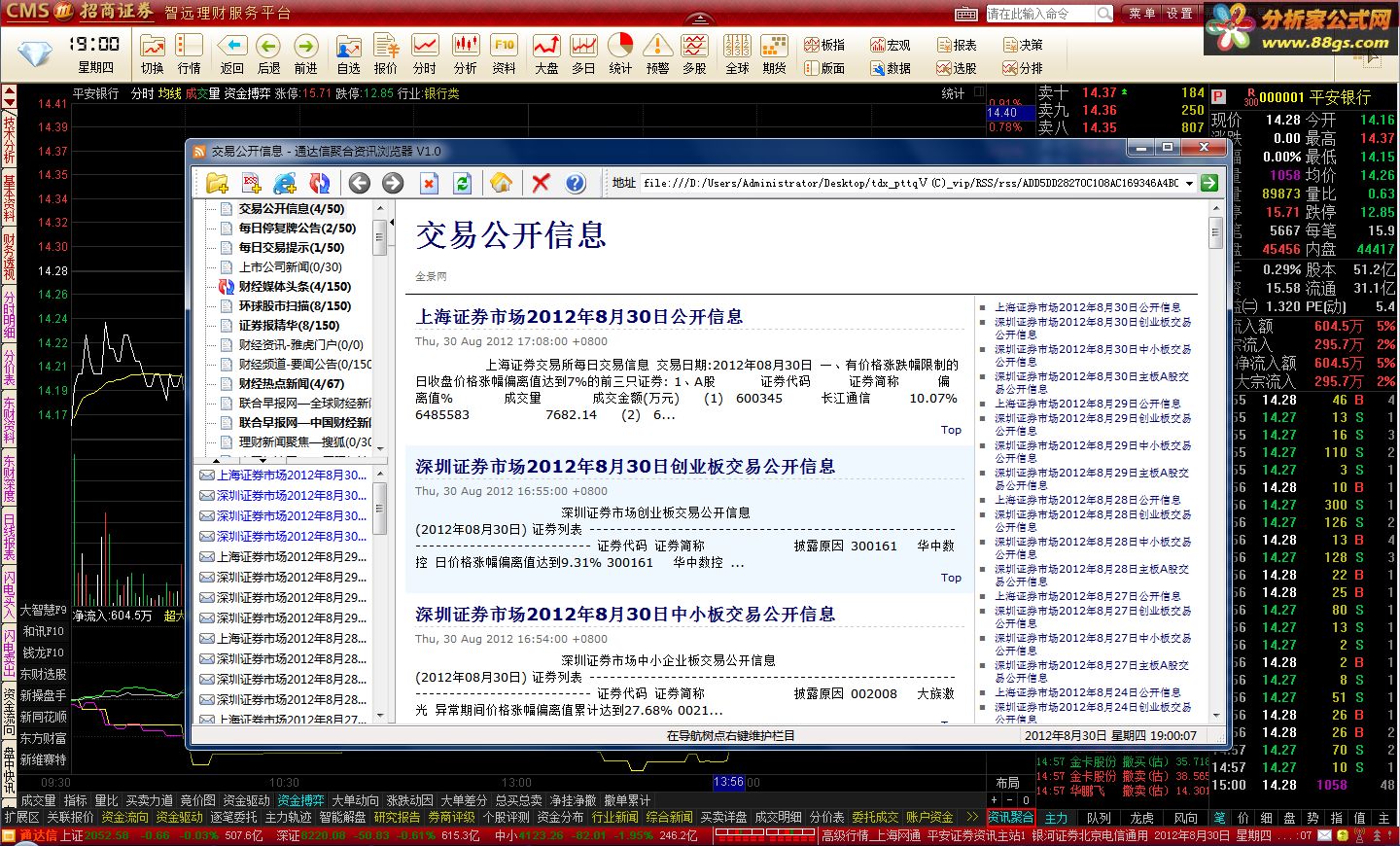Select 财经热点新闻(4/67) feed
Image resolution: width=1400 pixels, height=846 pixels.
(x=292, y=383)
